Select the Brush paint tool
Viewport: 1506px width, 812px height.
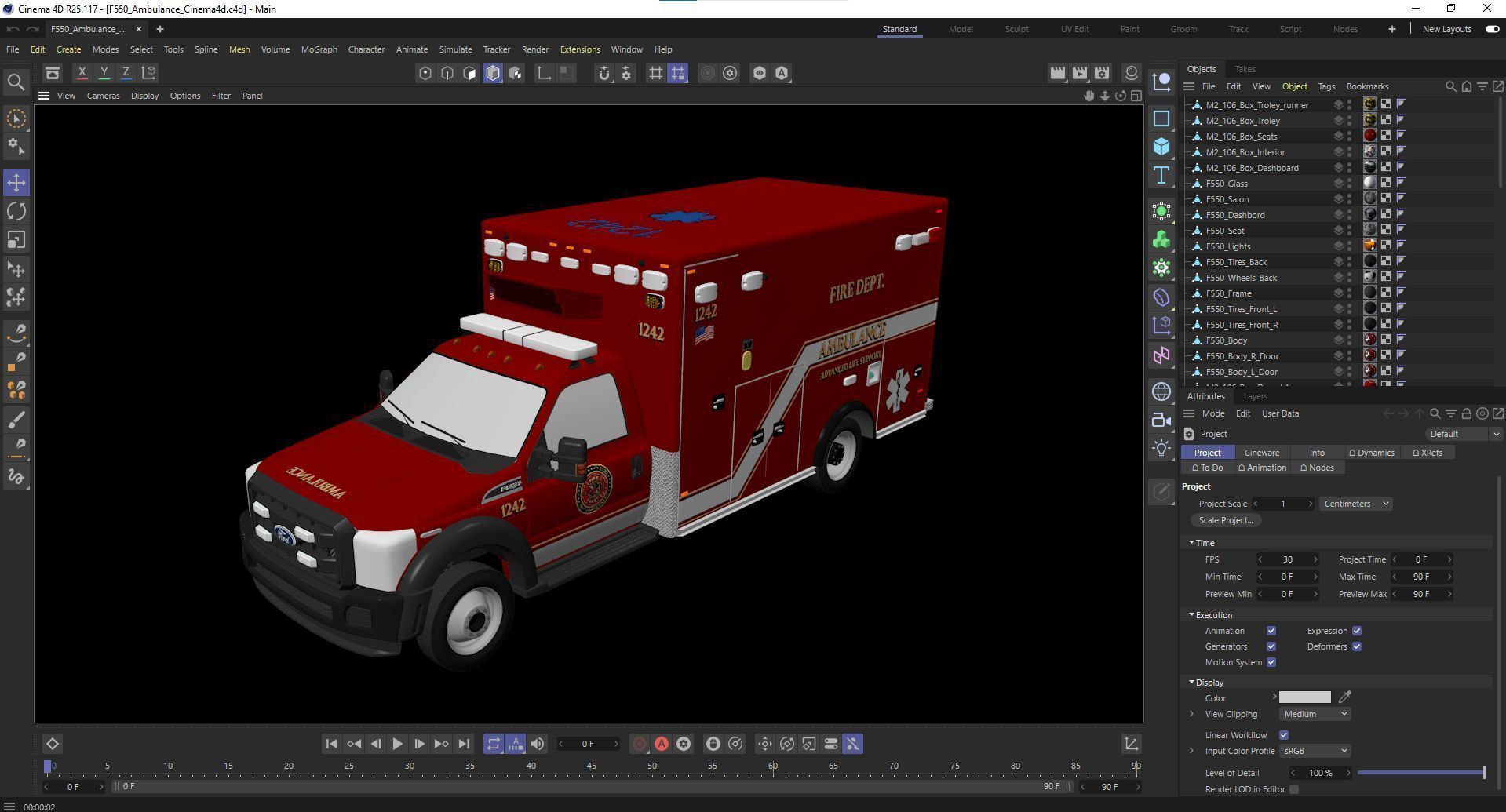pyautogui.click(x=16, y=420)
